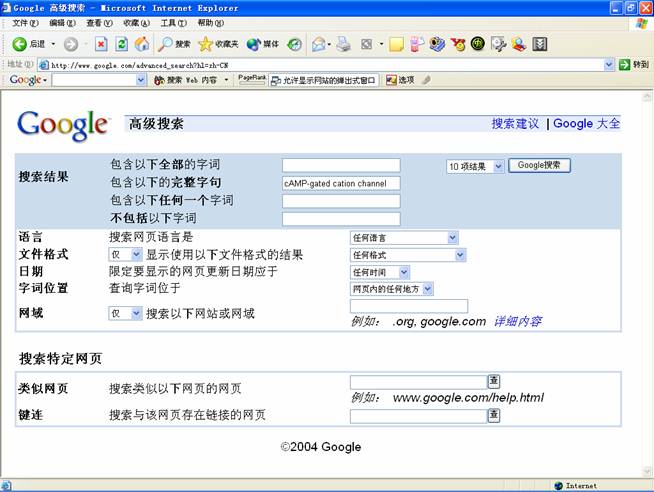Go to the Home page icon

[142, 44]
